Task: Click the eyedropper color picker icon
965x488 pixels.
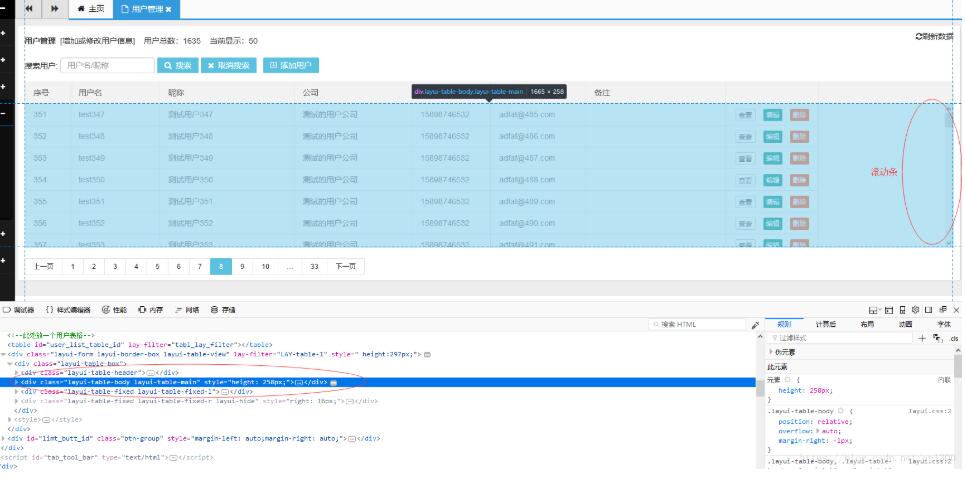Action: point(755,325)
